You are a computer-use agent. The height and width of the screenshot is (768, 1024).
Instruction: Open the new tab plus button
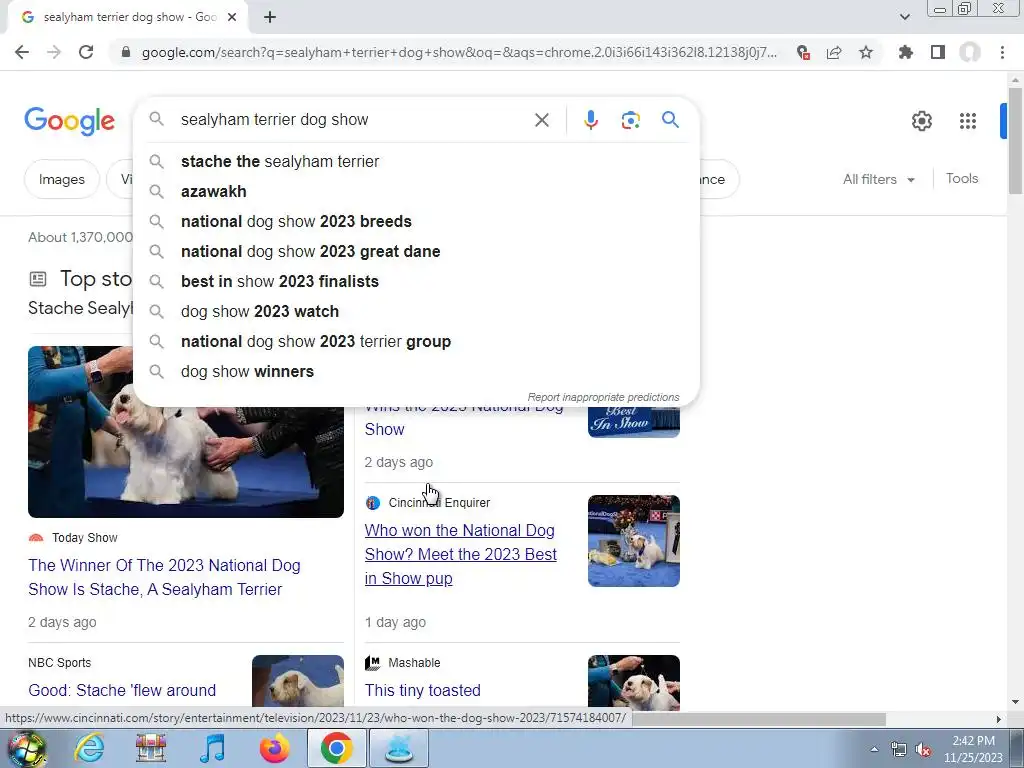(x=270, y=18)
